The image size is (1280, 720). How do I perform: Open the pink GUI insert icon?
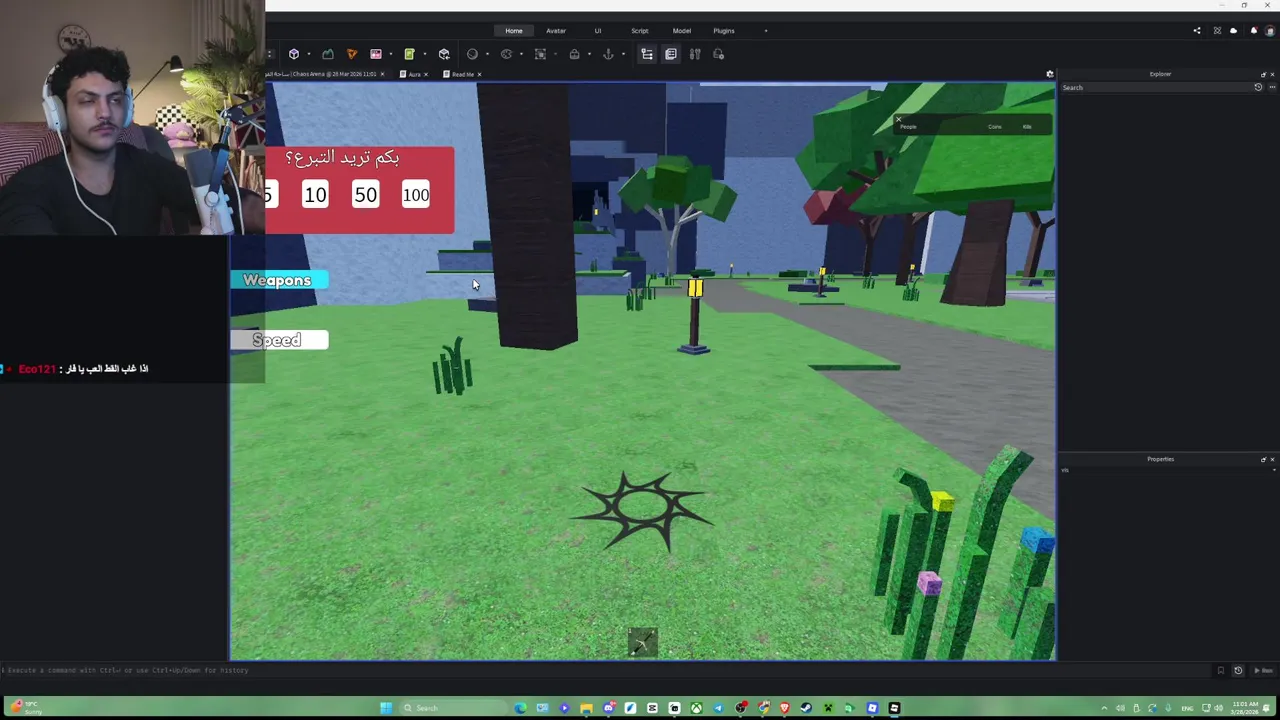tap(376, 54)
